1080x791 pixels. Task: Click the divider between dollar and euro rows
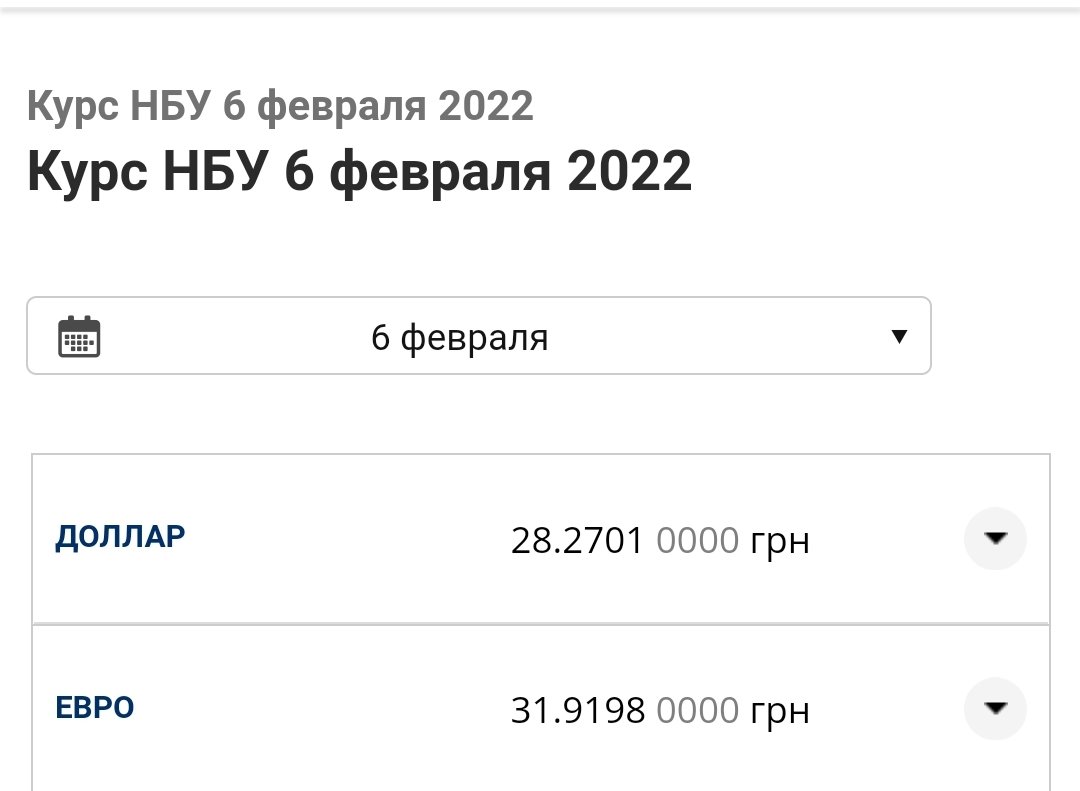(540, 624)
